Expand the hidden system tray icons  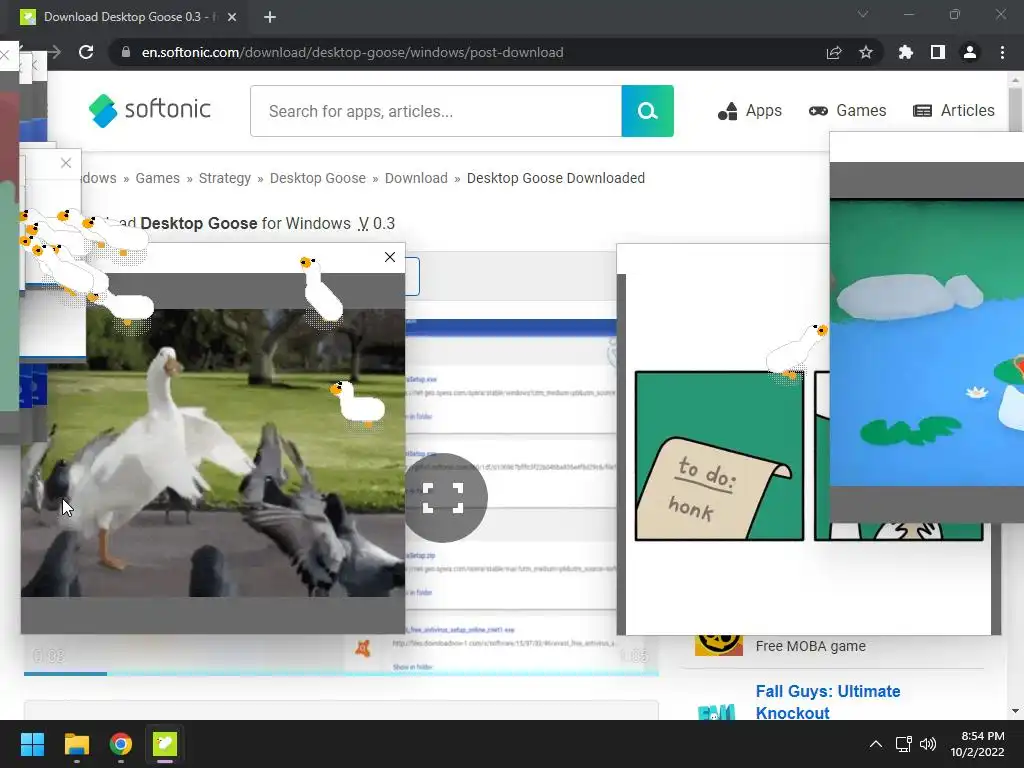click(x=876, y=744)
